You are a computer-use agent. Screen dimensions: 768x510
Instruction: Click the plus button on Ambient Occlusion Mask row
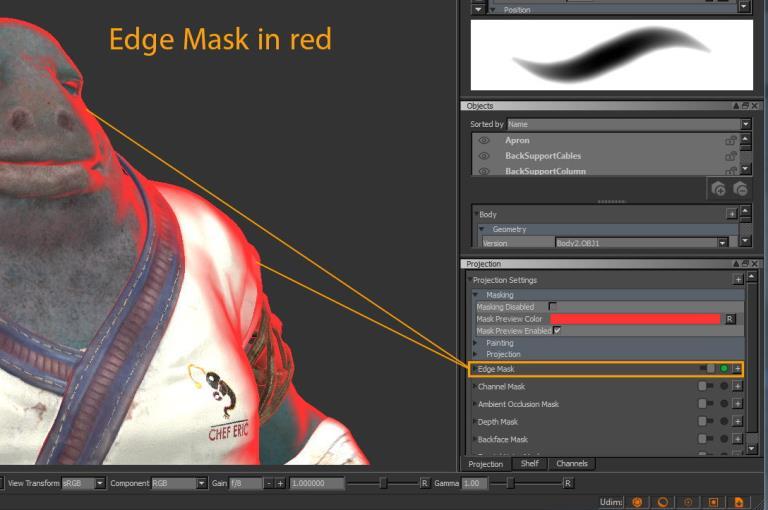click(x=737, y=404)
